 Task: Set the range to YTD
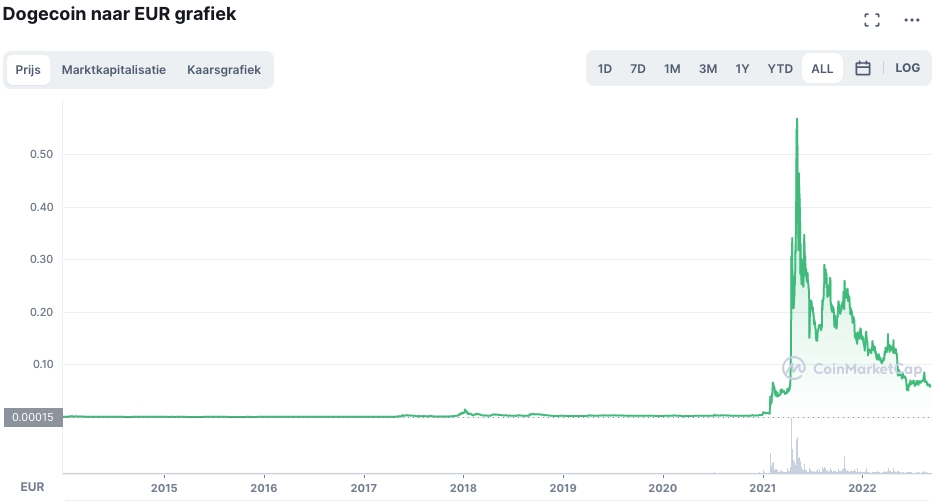(x=780, y=69)
